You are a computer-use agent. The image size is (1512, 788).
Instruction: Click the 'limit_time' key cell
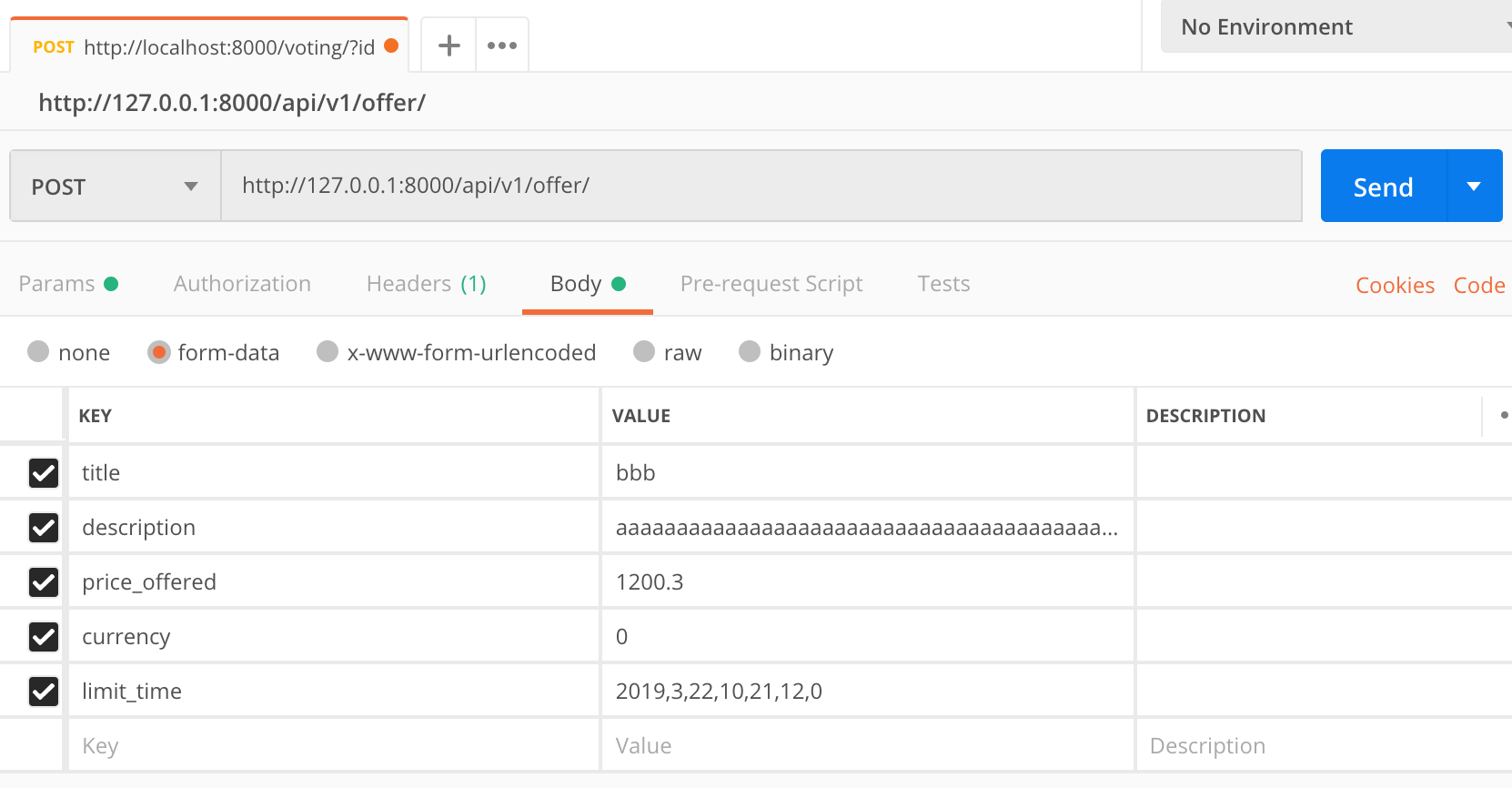(x=333, y=691)
